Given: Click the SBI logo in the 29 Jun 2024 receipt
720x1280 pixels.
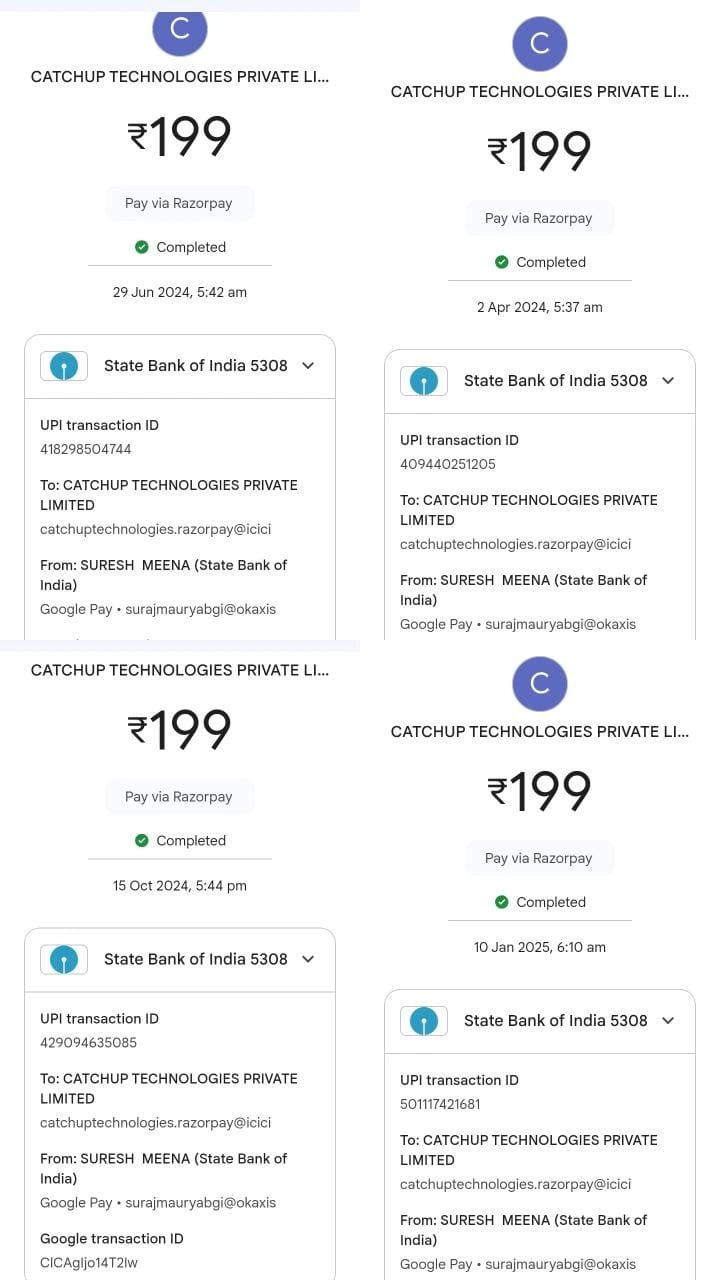Looking at the screenshot, I should point(63,366).
